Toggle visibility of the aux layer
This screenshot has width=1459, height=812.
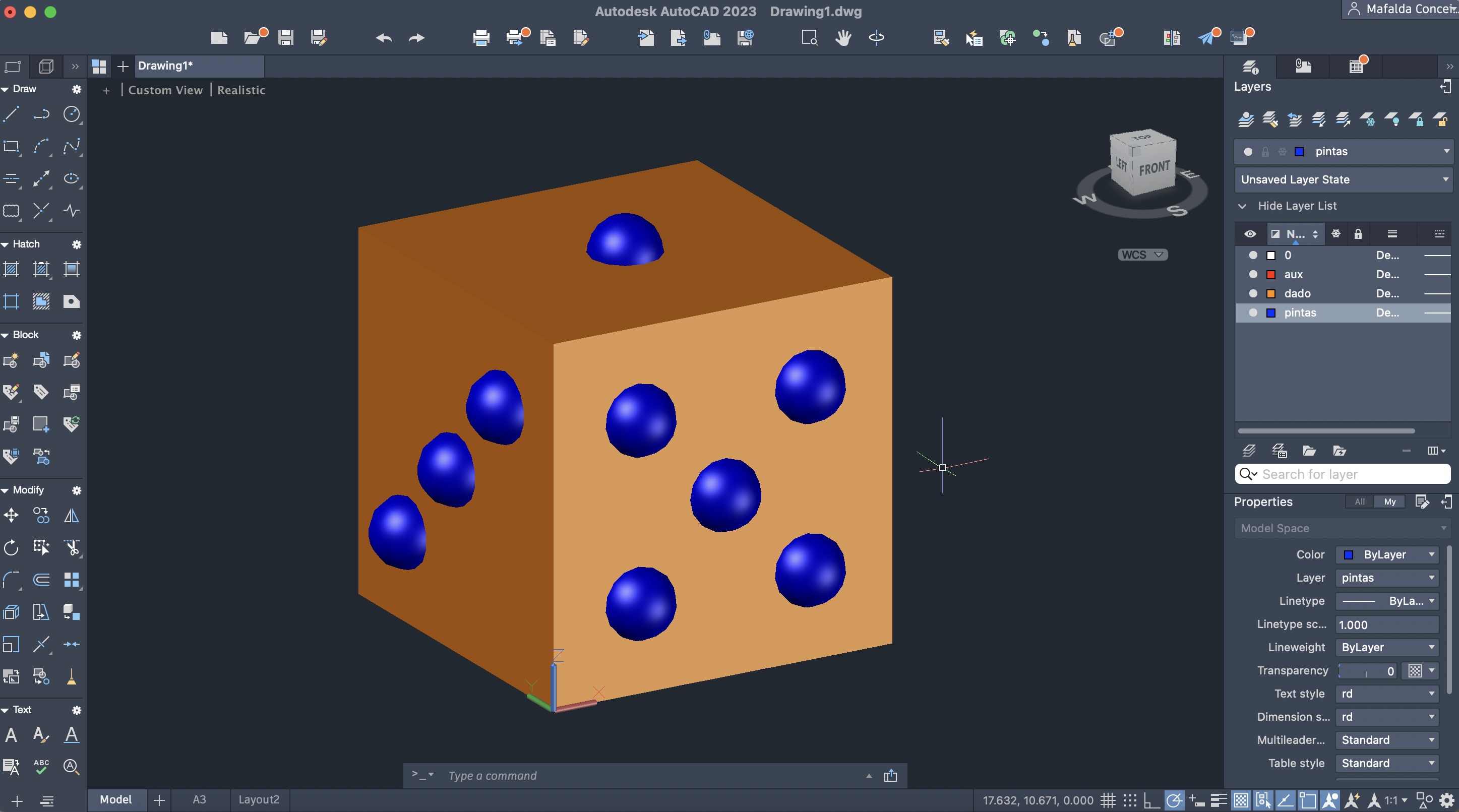coord(1253,274)
